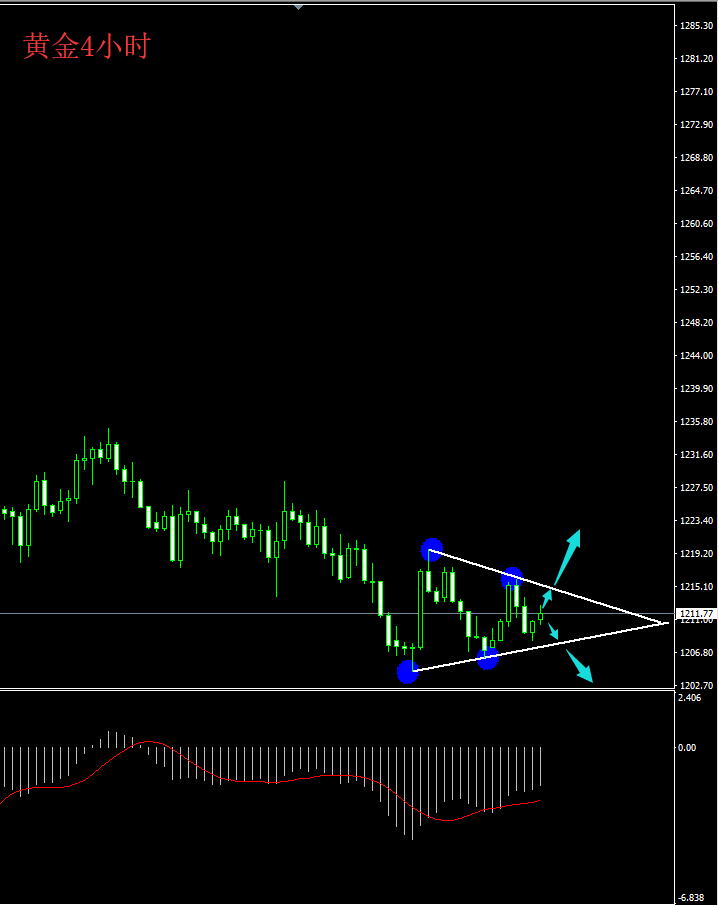Click the chart shift triangle marker at top
Viewport: 719px width, 905px height.
tap(298, 8)
